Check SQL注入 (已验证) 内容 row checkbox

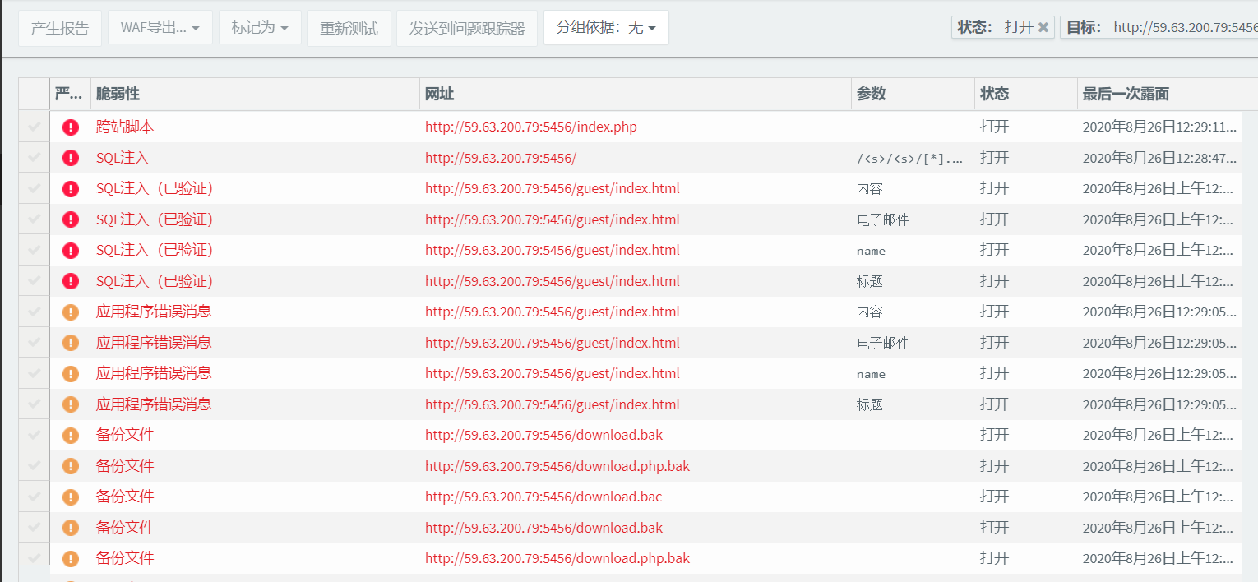pyautogui.click(x=34, y=189)
